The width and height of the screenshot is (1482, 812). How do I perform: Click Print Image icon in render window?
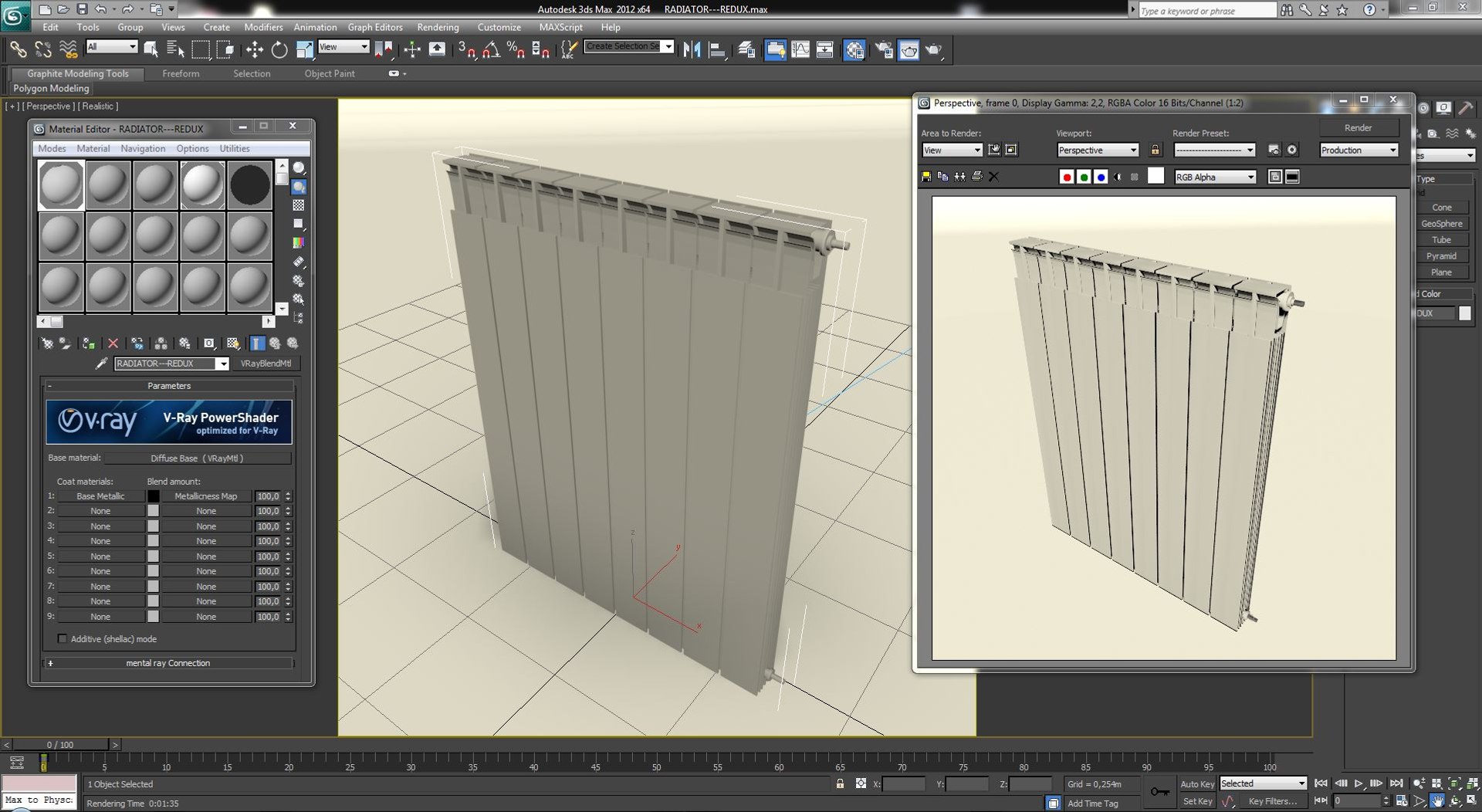976,177
